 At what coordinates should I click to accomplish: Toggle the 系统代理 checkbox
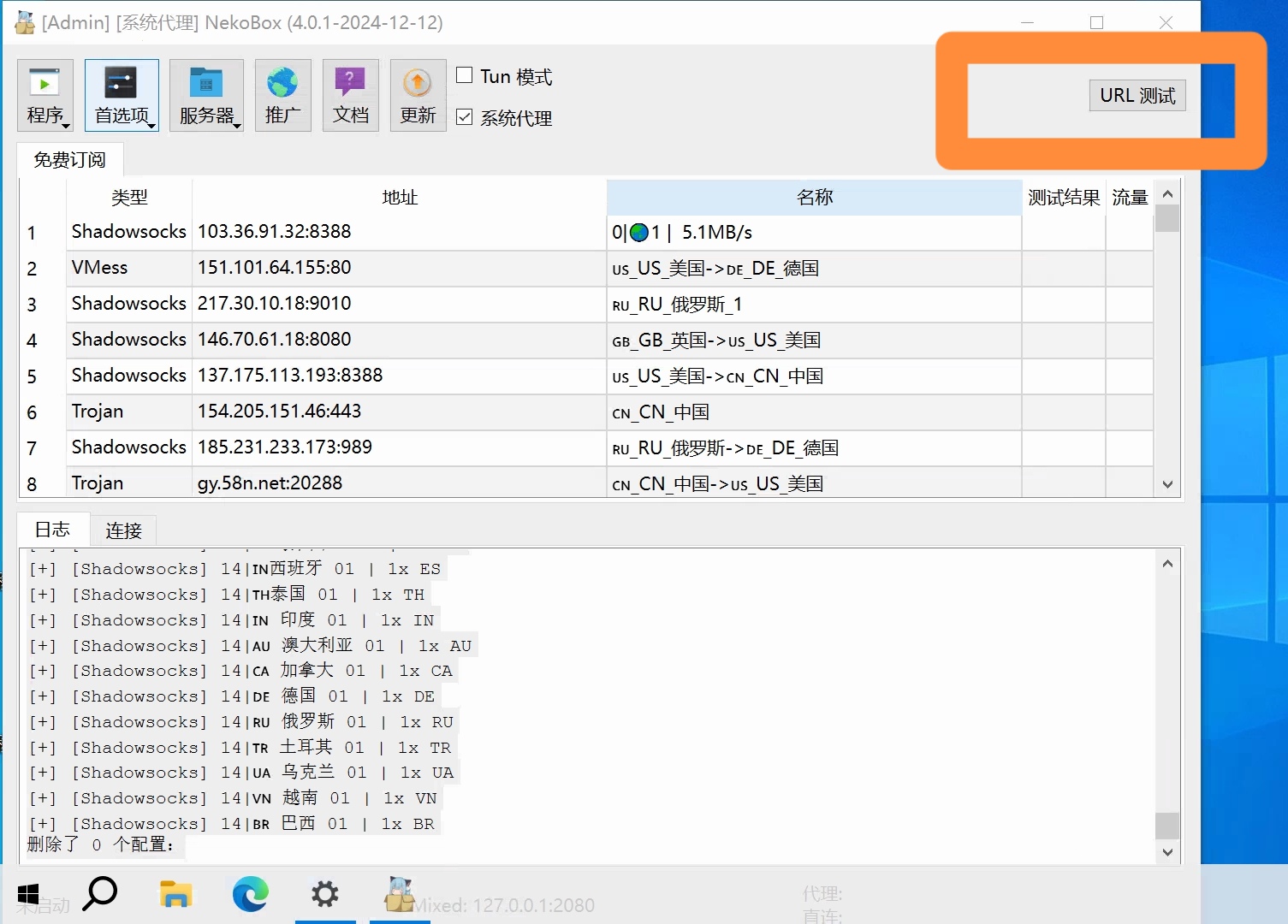click(465, 116)
